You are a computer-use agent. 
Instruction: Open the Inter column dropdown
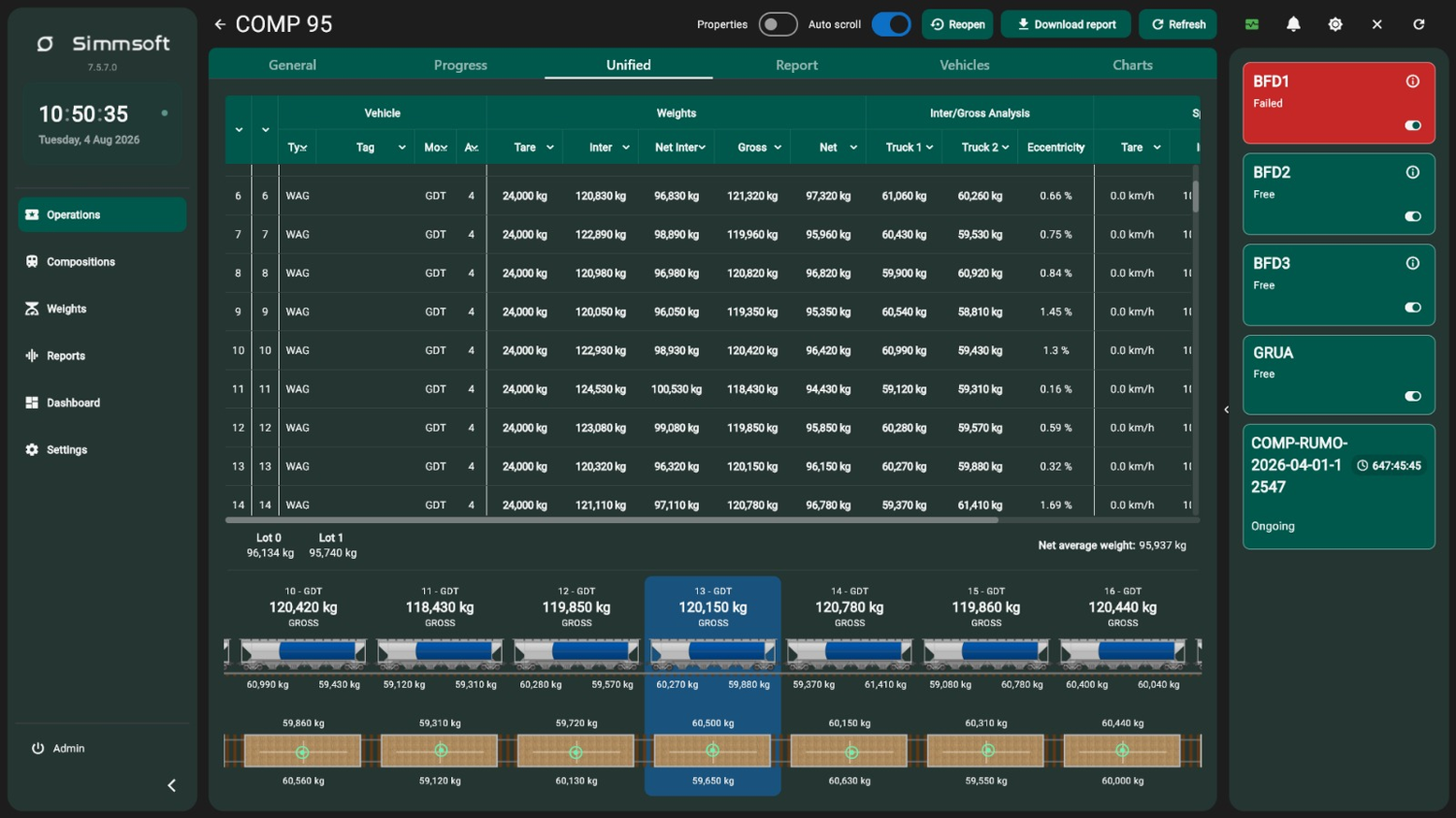tap(626, 147)
